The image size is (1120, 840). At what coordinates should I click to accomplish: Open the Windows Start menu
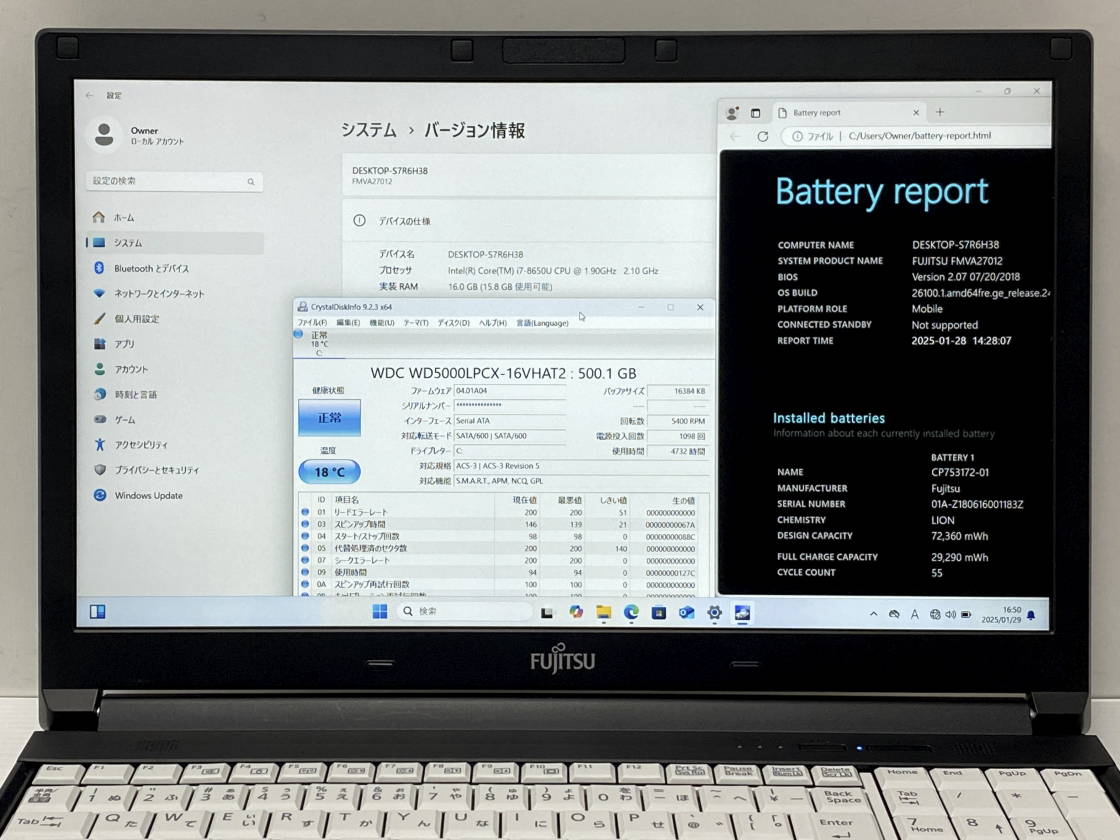point(380,611)
